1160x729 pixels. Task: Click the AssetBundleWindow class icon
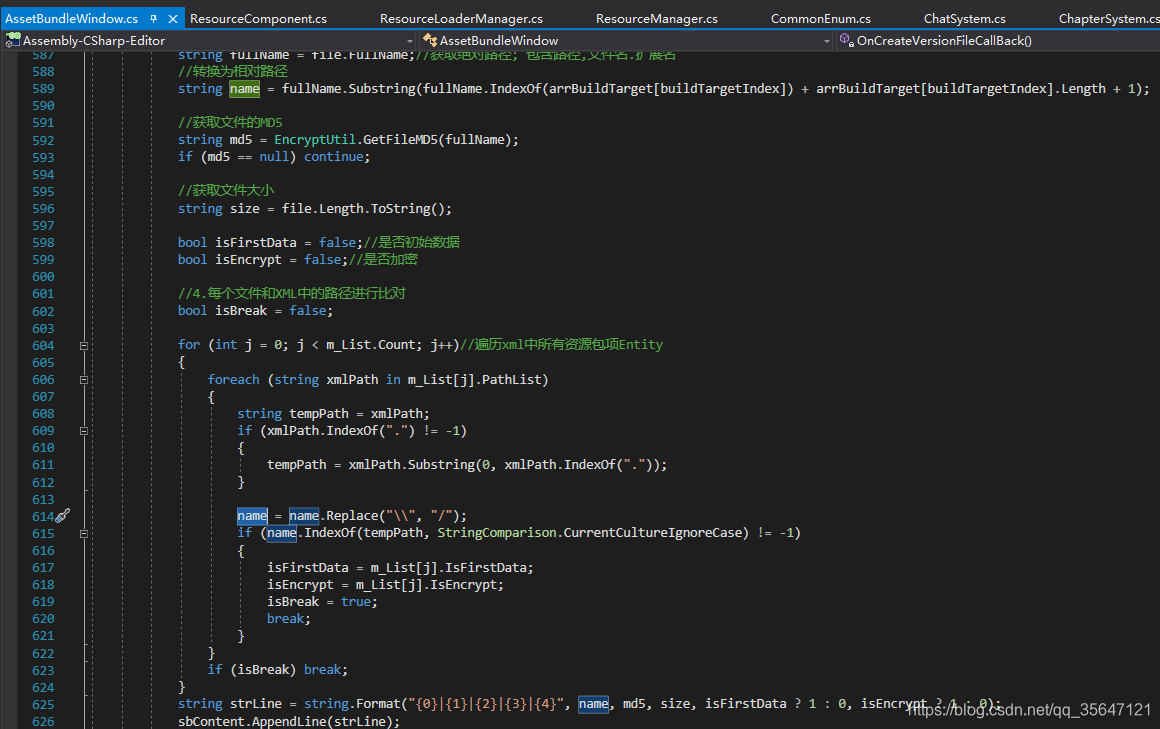[x=429, y=41]
